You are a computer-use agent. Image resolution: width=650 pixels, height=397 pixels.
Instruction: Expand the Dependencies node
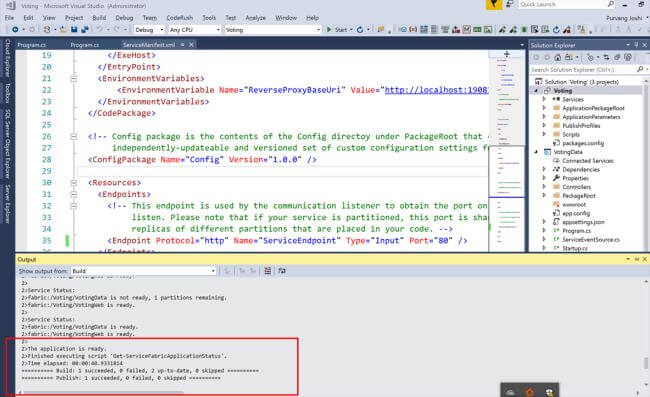point(544,169)
